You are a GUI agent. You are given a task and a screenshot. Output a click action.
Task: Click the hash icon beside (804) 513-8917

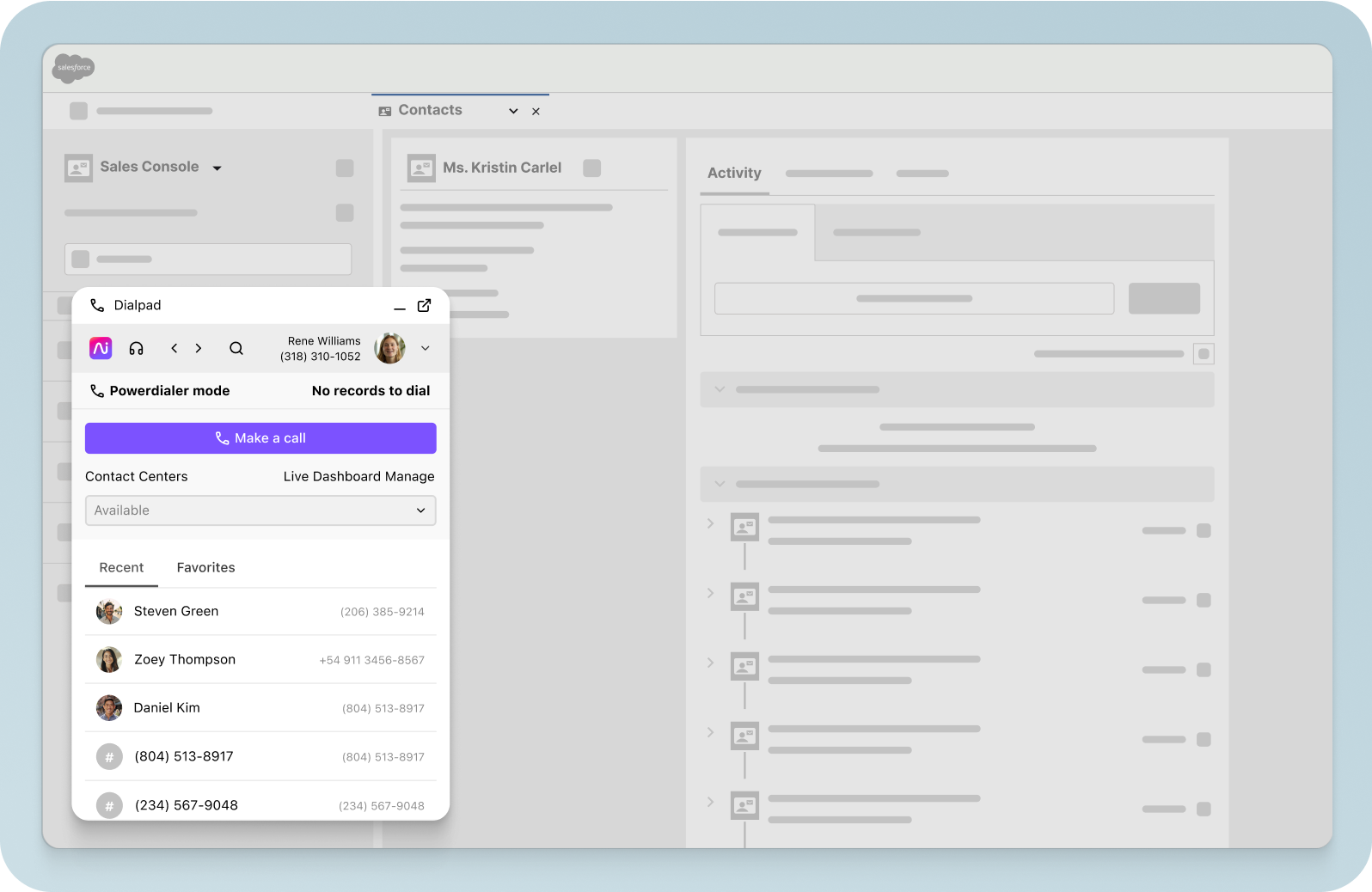click(x=109, y=757)
